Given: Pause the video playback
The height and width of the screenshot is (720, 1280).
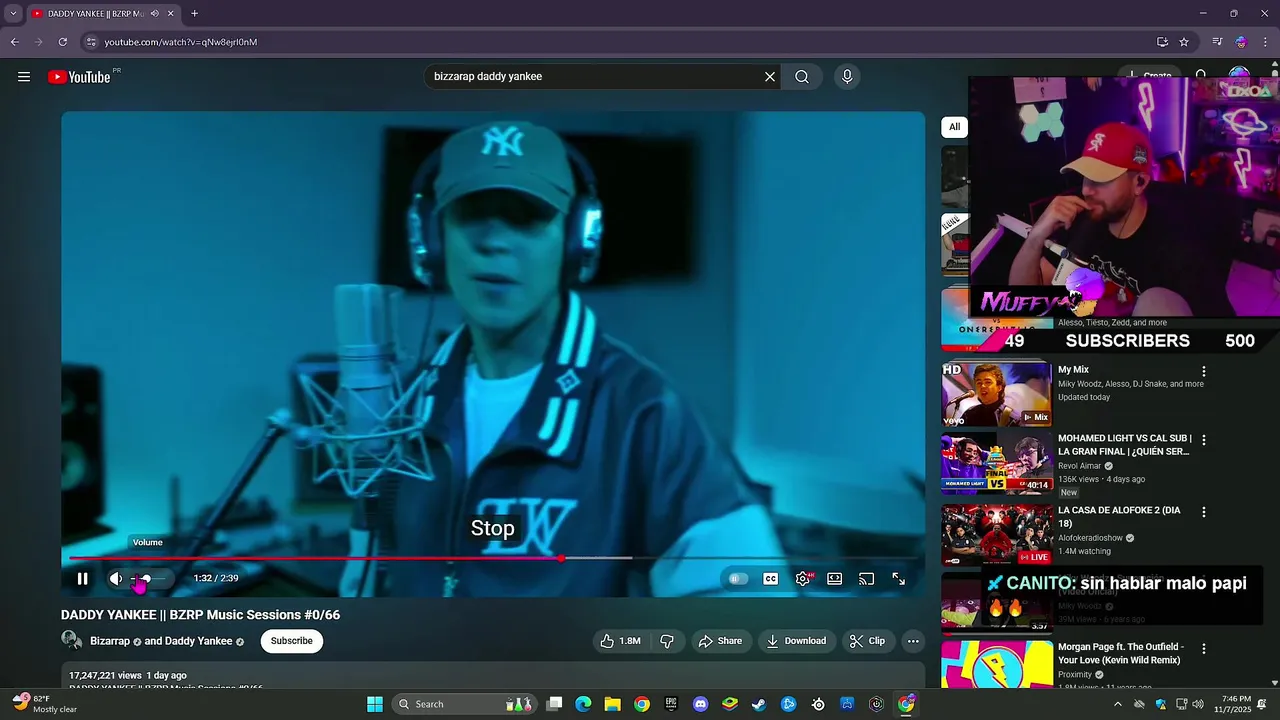Looking at the screenshot, I should pos(83,578).
